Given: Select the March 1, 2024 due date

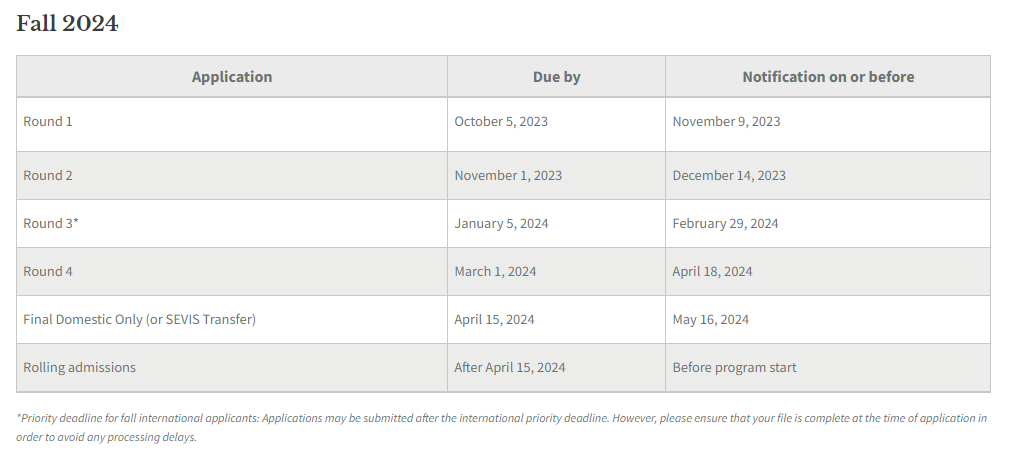Looking at the screenshot, I should pos(495,271).
